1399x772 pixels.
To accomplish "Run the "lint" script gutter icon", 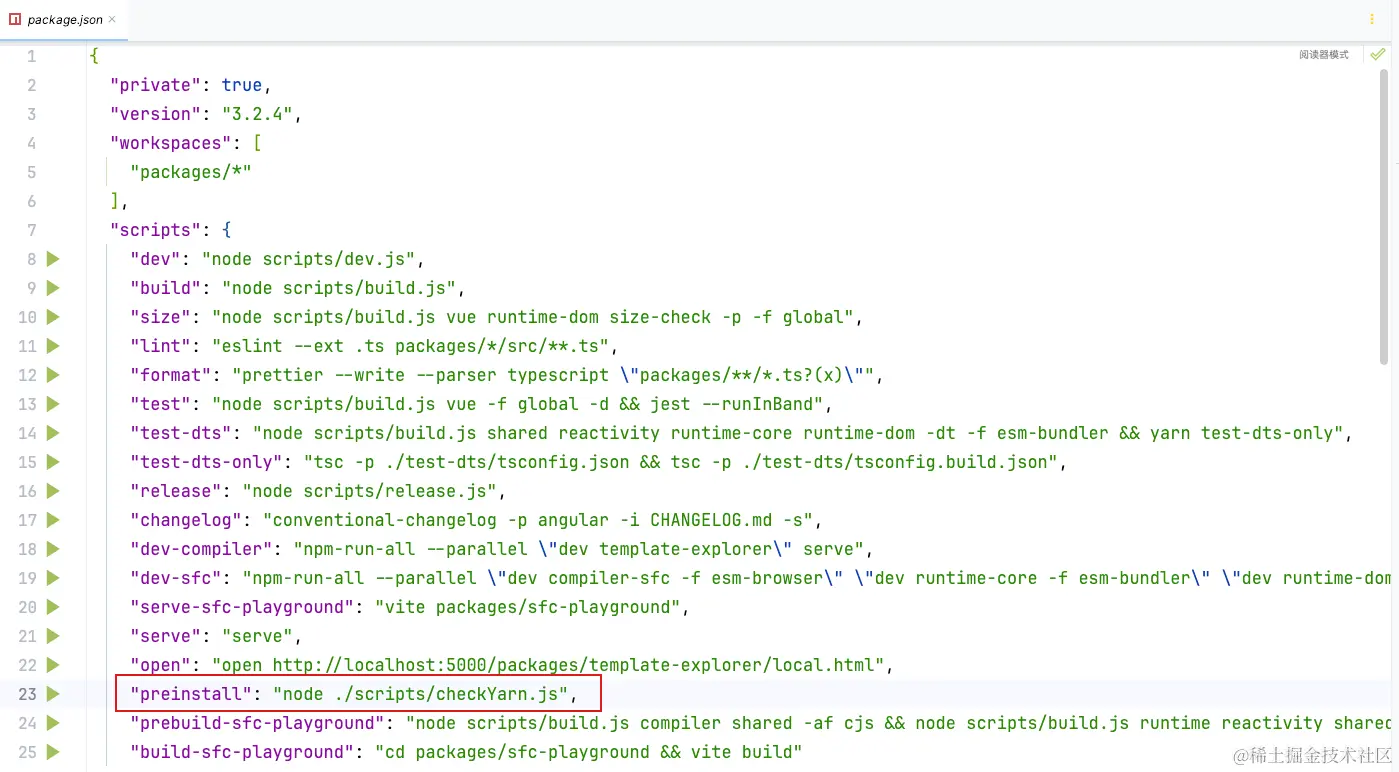I will [x=53, y=346].
